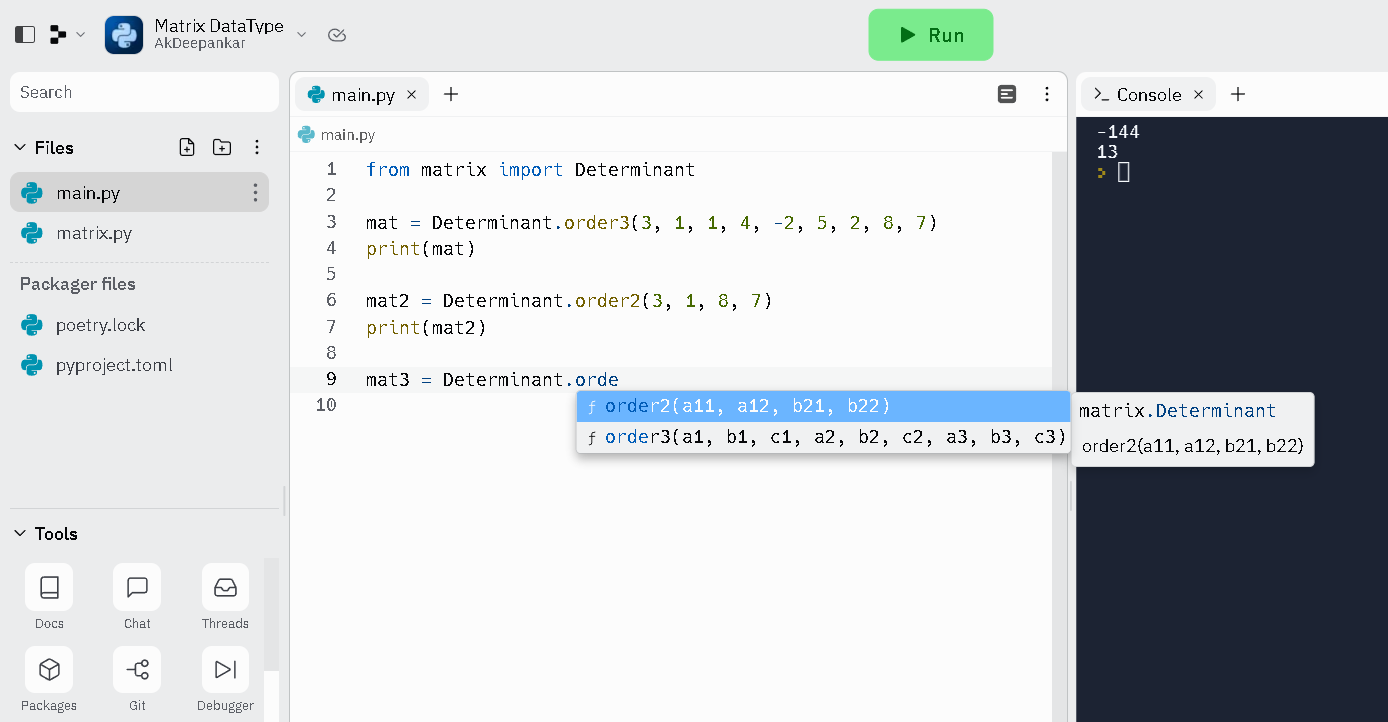Screen dimensions: 1388x722
Task: Collapse the Tools section
Action: click(20, 534)
